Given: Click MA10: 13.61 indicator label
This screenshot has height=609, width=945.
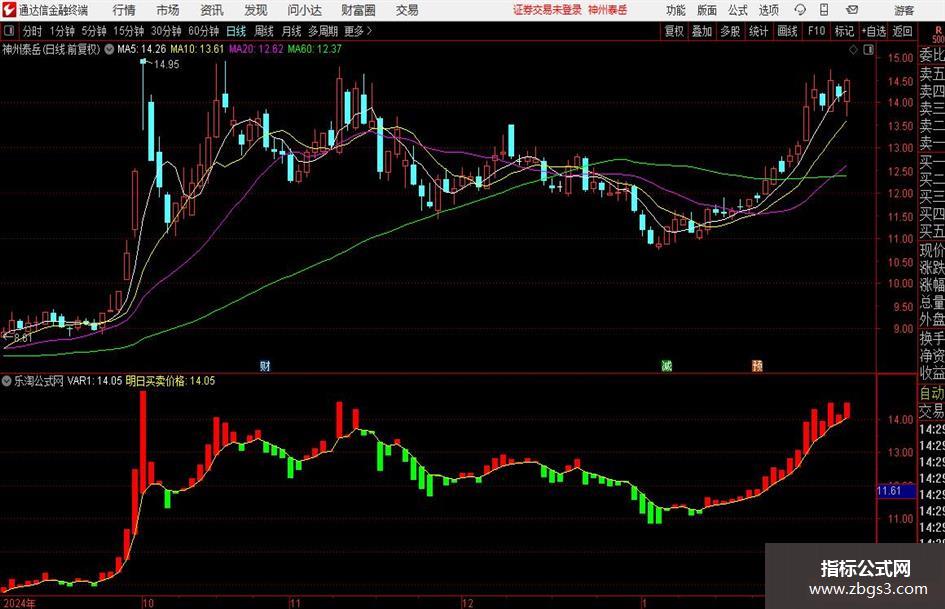Looking at the screenshot, I should (x=197, y=49).
